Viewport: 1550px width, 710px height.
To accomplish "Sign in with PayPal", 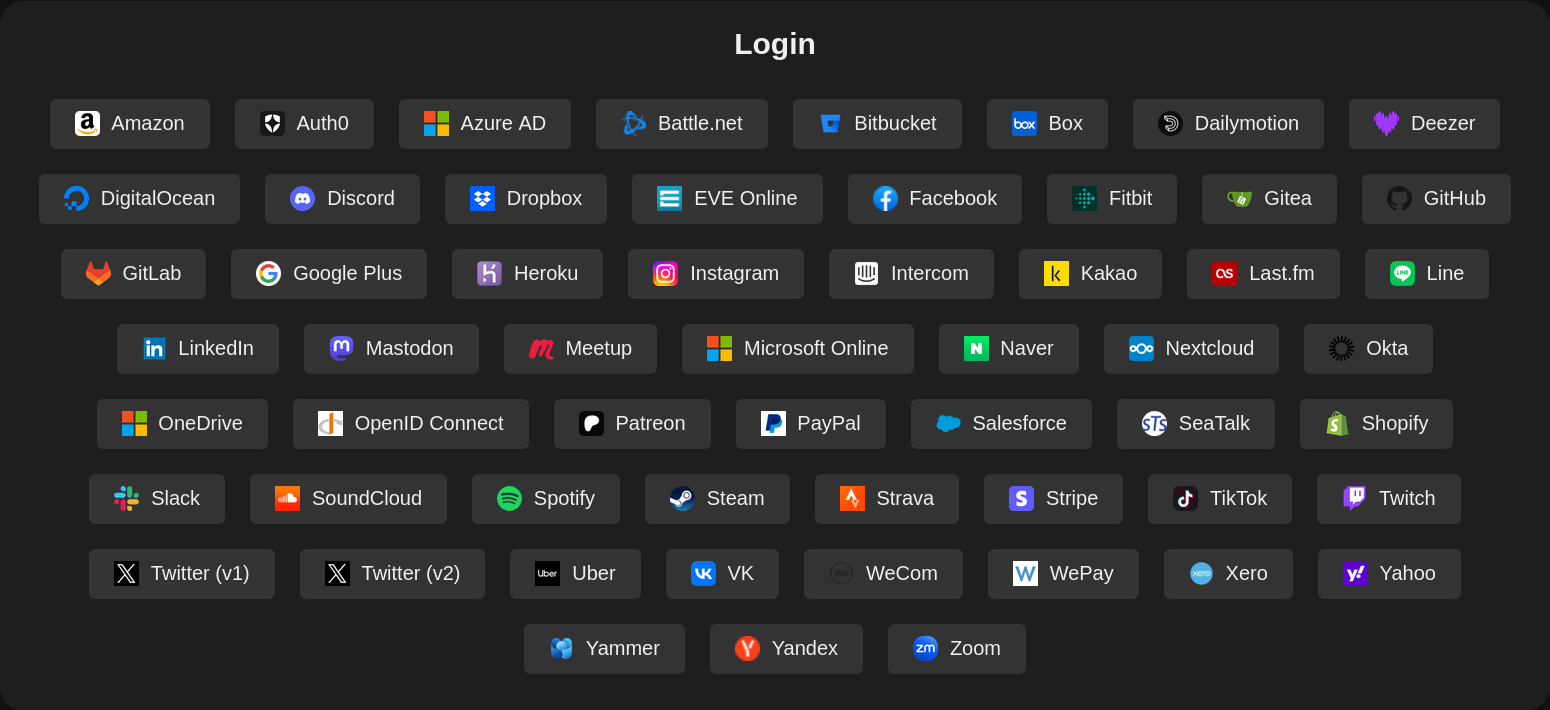I will click(811, 424).
